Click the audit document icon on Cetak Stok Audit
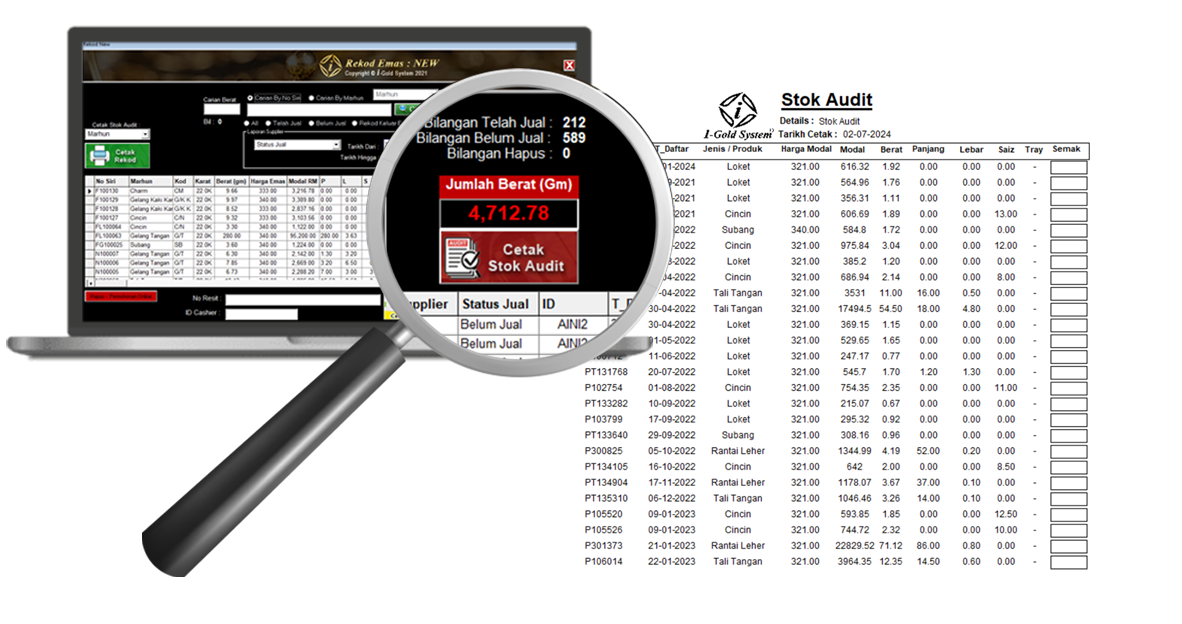Image resolution: width=1182 pixels, height=624 pixels. [x=461, y=259]
